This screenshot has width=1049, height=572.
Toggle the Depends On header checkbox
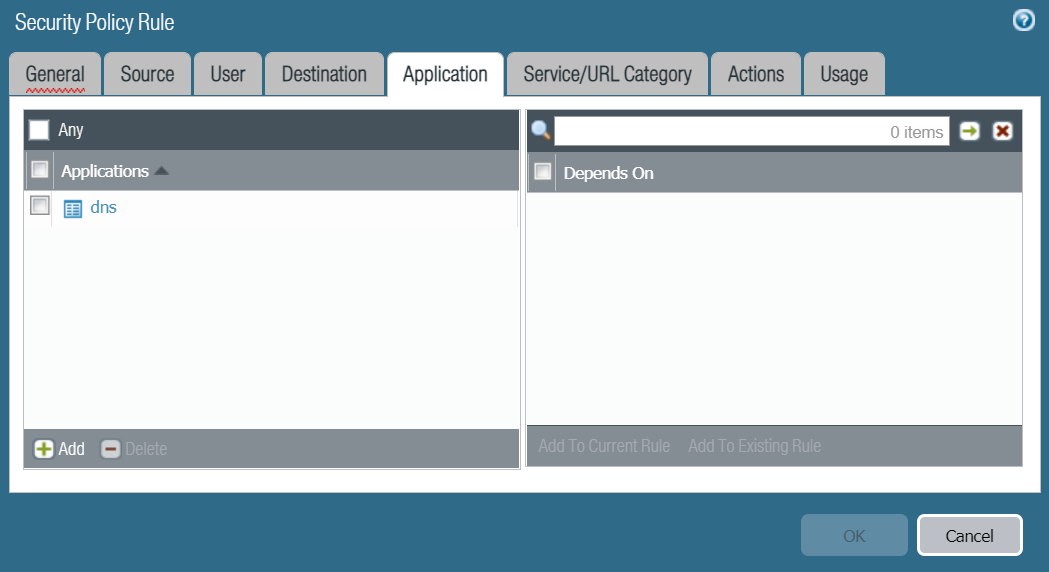pos(542,172)
